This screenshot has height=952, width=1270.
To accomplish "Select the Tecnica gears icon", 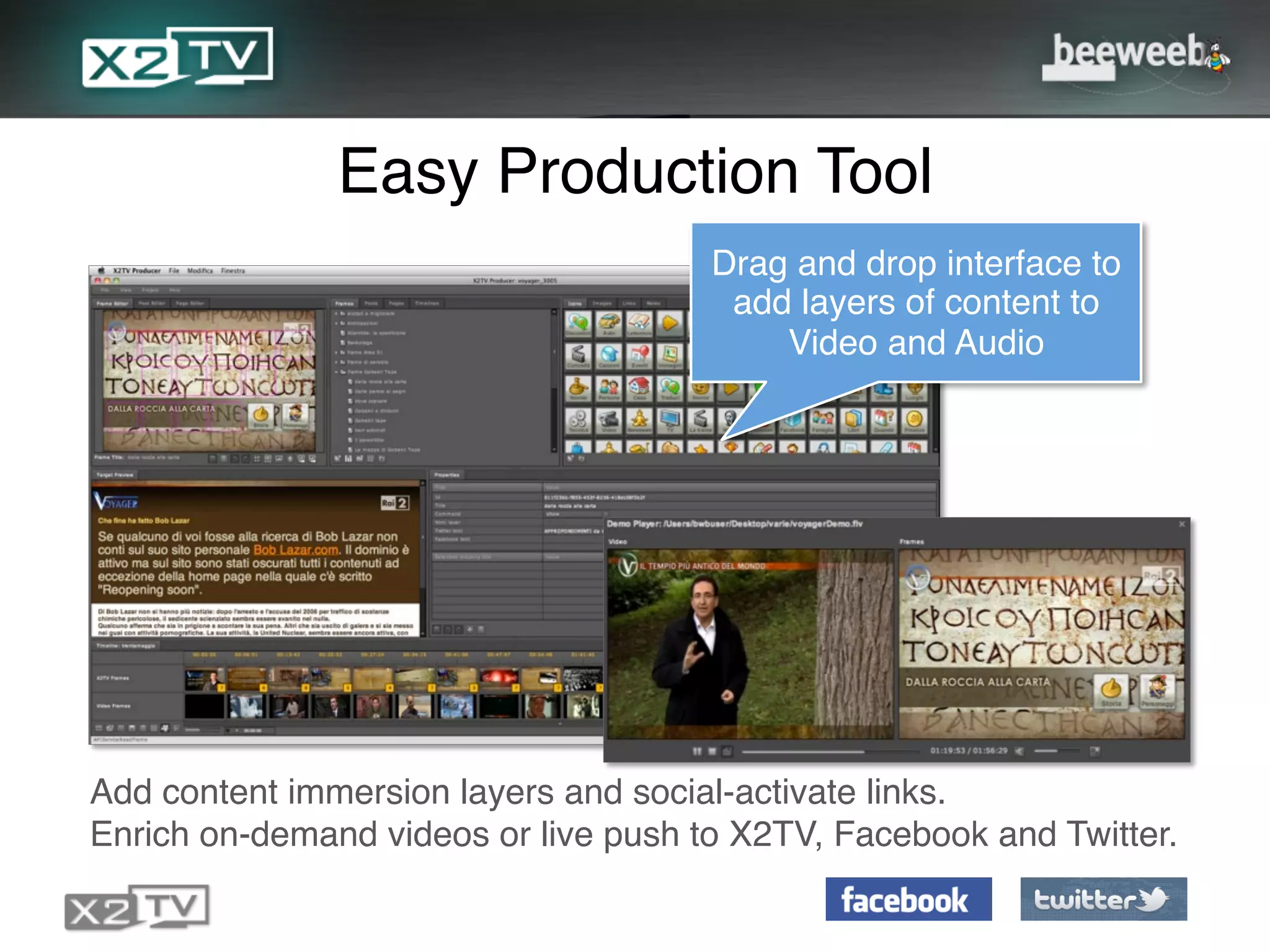I will (578, 420).
